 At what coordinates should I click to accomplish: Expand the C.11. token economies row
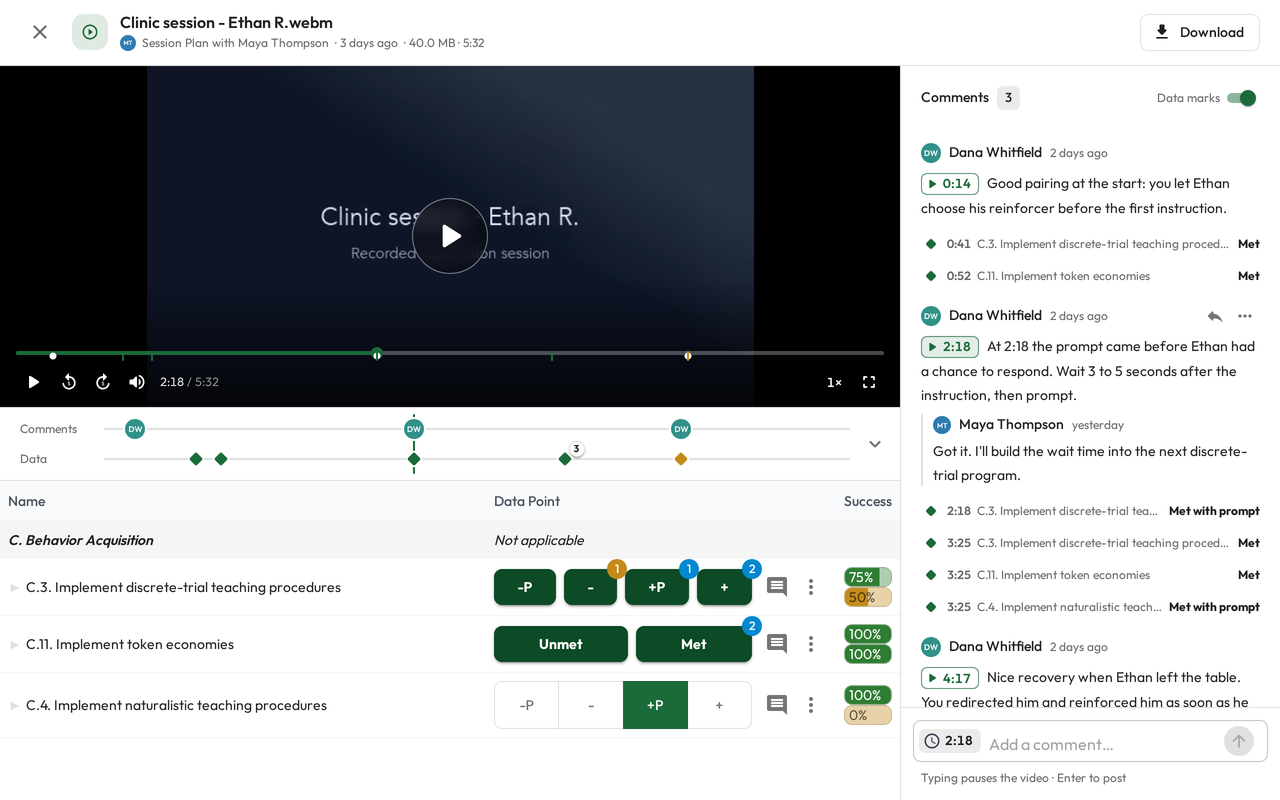point(14,645)
